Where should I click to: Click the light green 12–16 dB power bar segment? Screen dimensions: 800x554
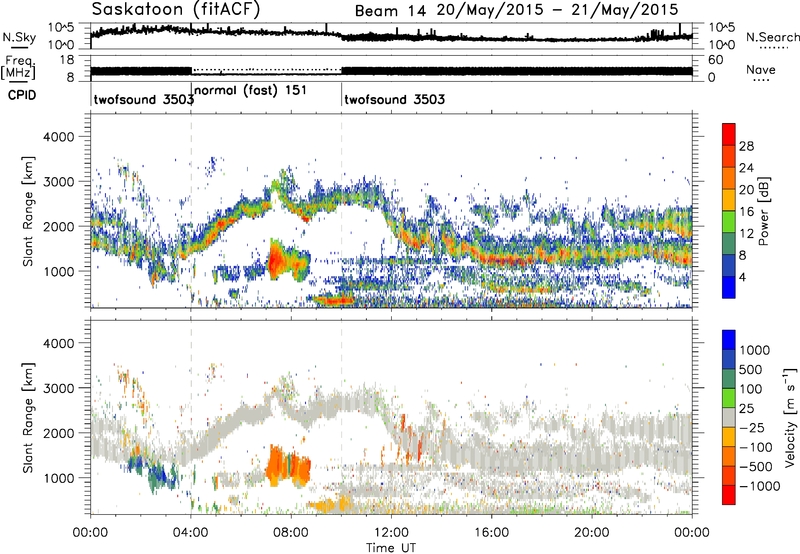pos(729,222)
